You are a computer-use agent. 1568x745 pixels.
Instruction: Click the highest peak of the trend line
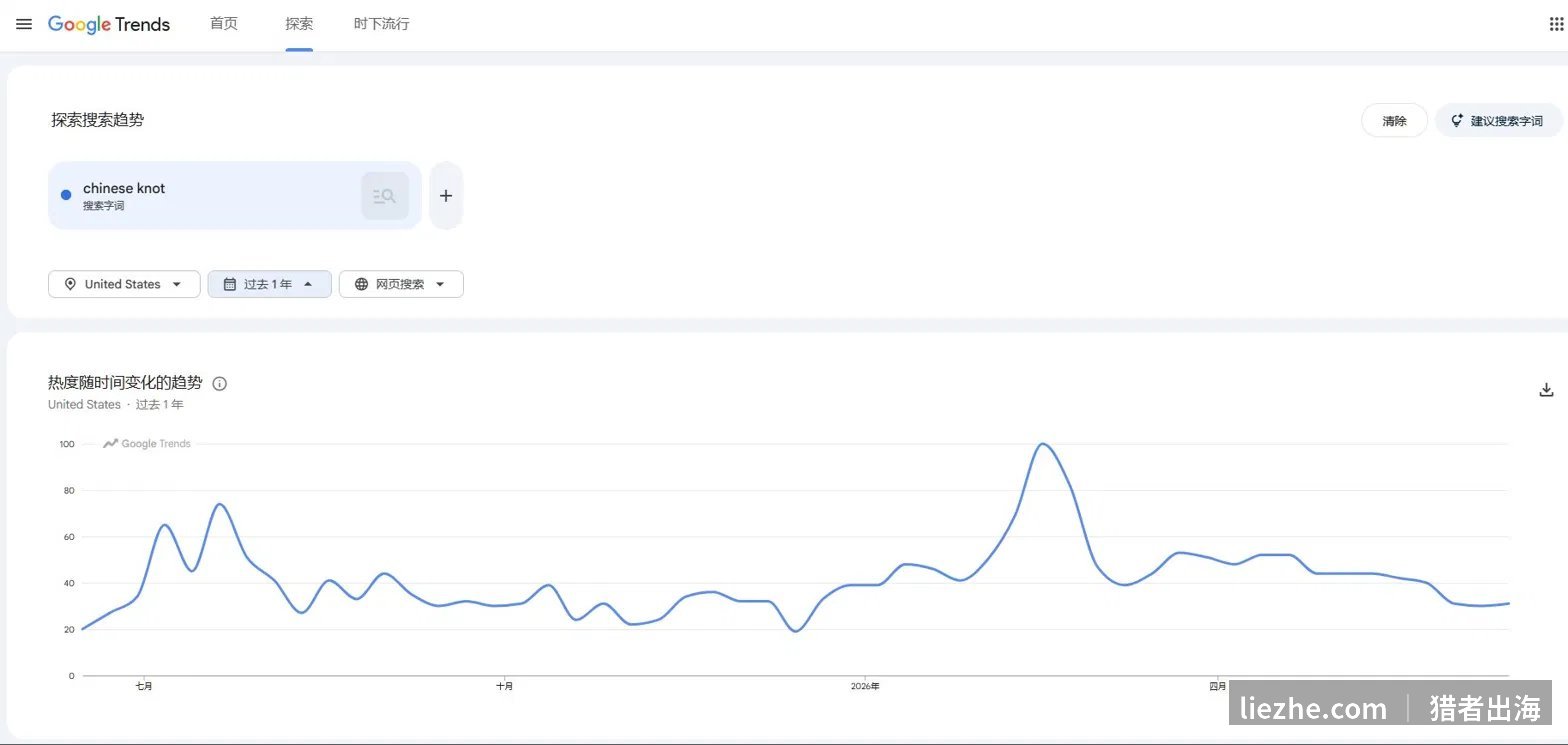pyautogui.click(x=1043, y=444)
